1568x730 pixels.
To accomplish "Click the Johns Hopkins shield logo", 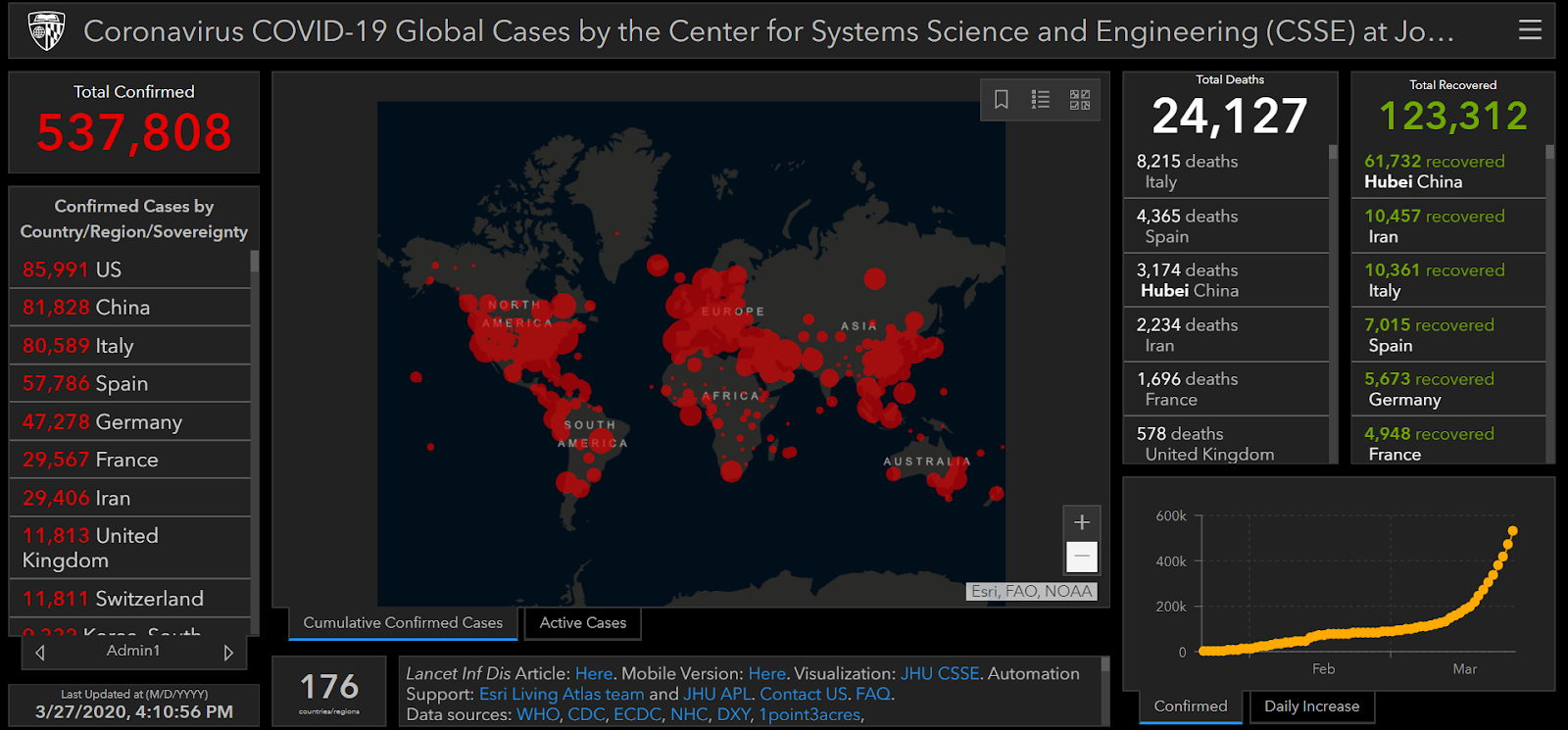I will [x=46, y=31].
